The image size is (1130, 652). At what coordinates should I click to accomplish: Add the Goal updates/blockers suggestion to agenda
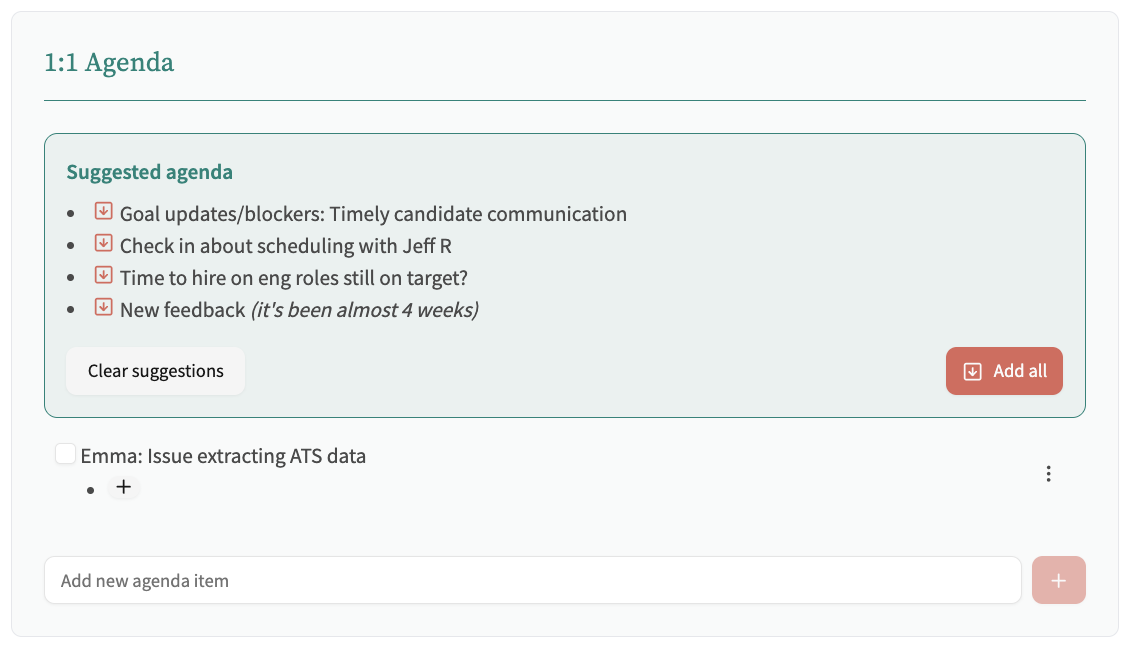103,212
